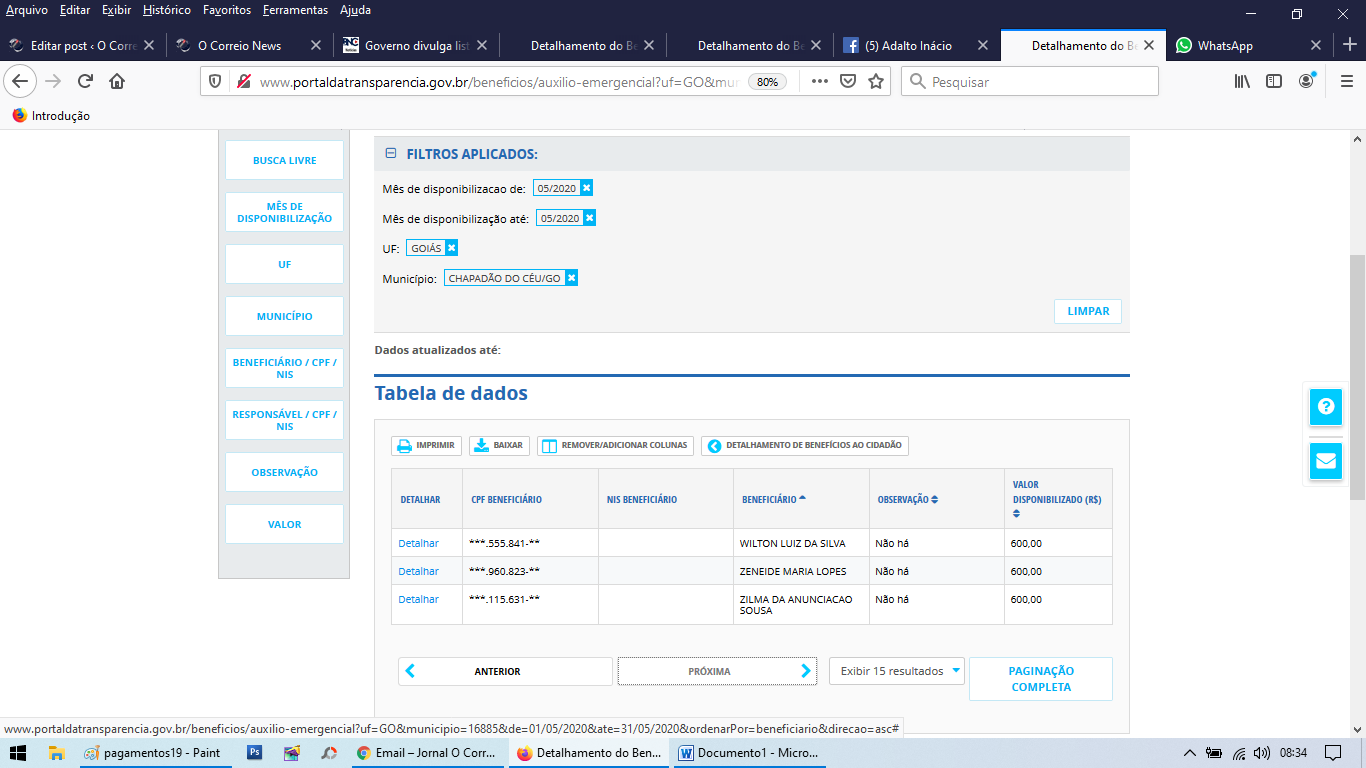The image size is (1366, 768).
Task: Go to ANTERIOR page
Action: (x=505, y=671)
